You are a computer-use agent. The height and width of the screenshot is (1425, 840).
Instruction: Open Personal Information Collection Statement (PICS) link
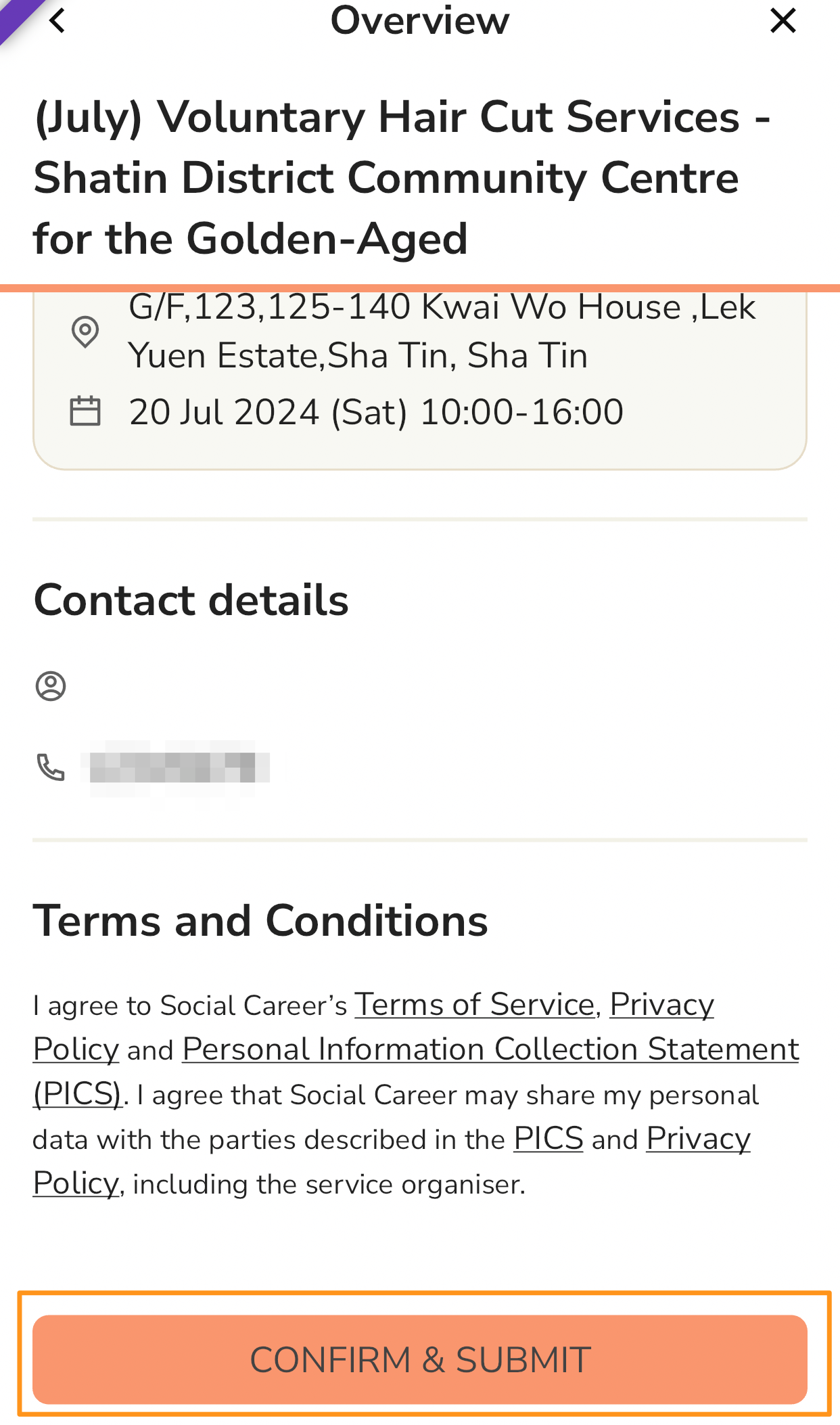[x=416, y=1071]
